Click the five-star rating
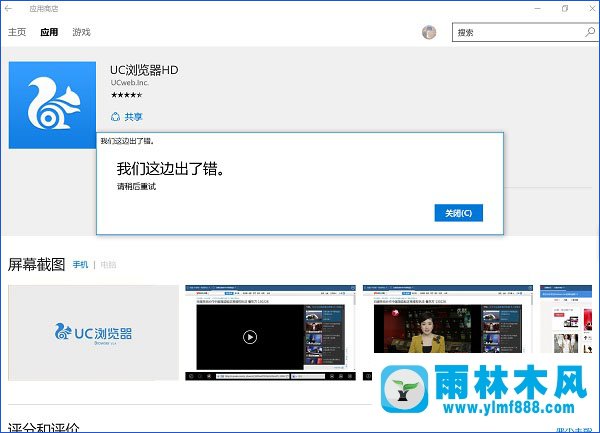The height and width of the screenshot is (433, 600). coord(127,95)
